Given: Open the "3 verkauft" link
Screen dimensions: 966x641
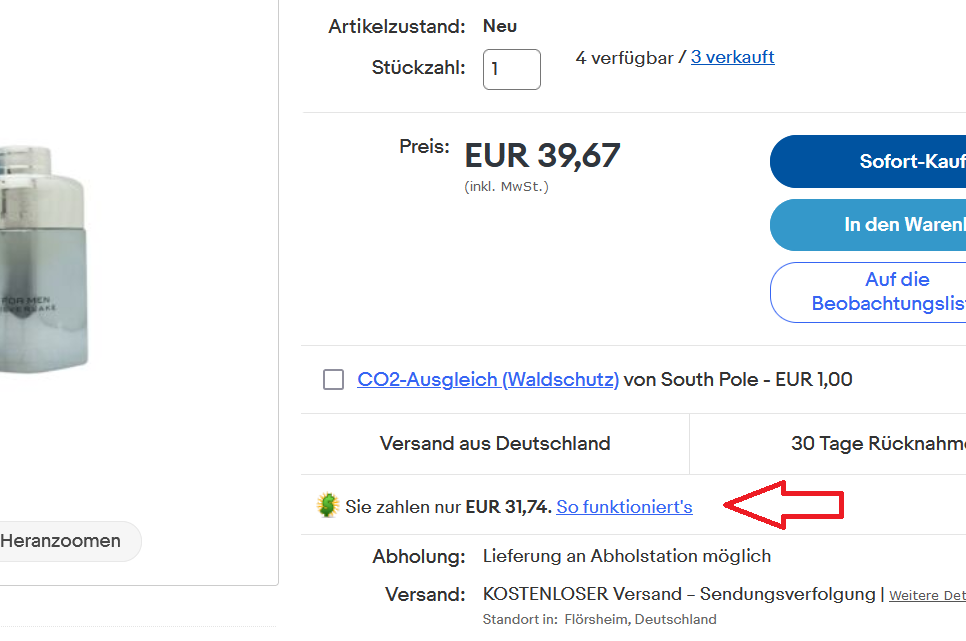Looking at the screenshot, I should pos(732,57).
